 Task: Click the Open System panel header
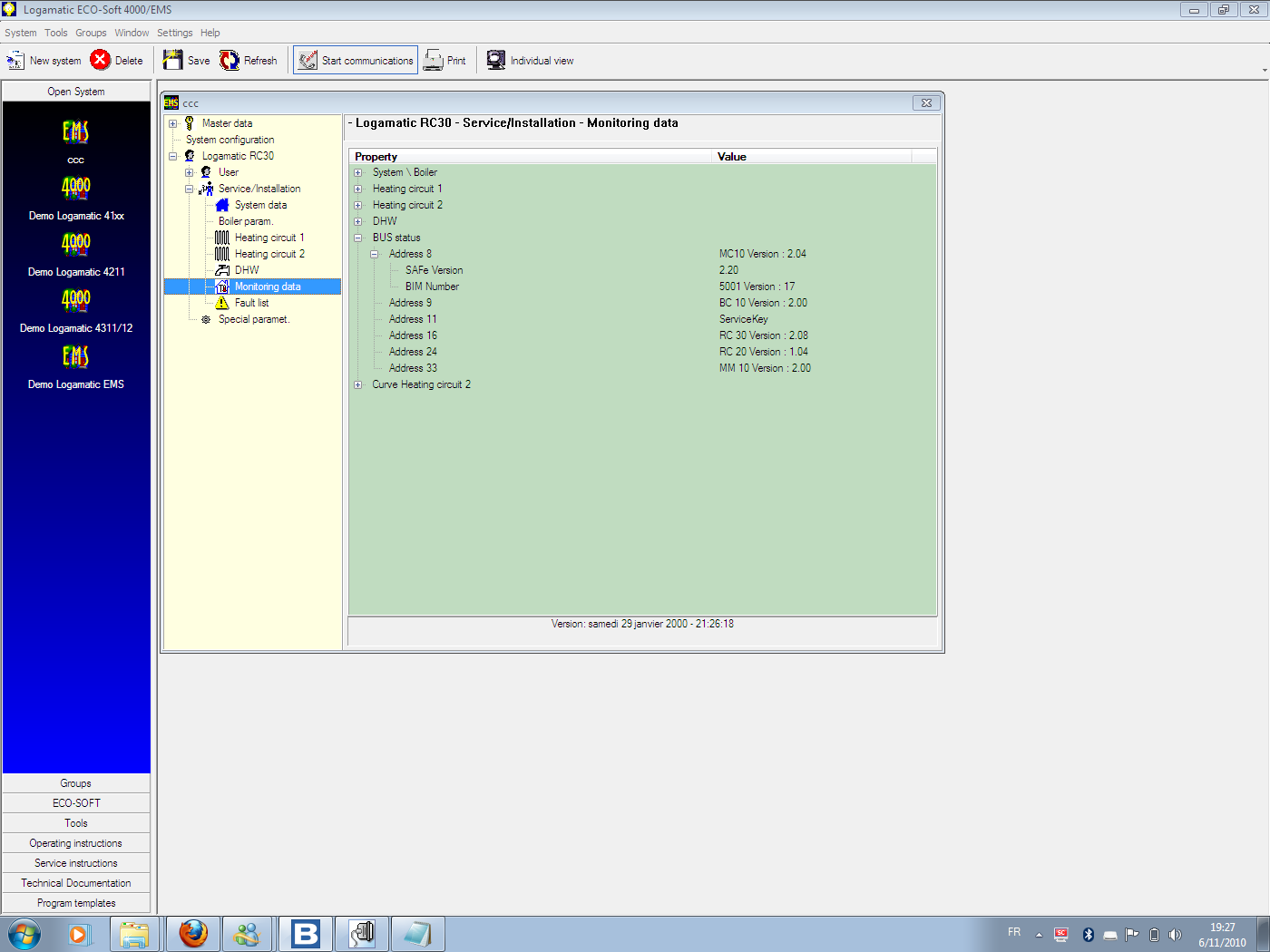76,92
